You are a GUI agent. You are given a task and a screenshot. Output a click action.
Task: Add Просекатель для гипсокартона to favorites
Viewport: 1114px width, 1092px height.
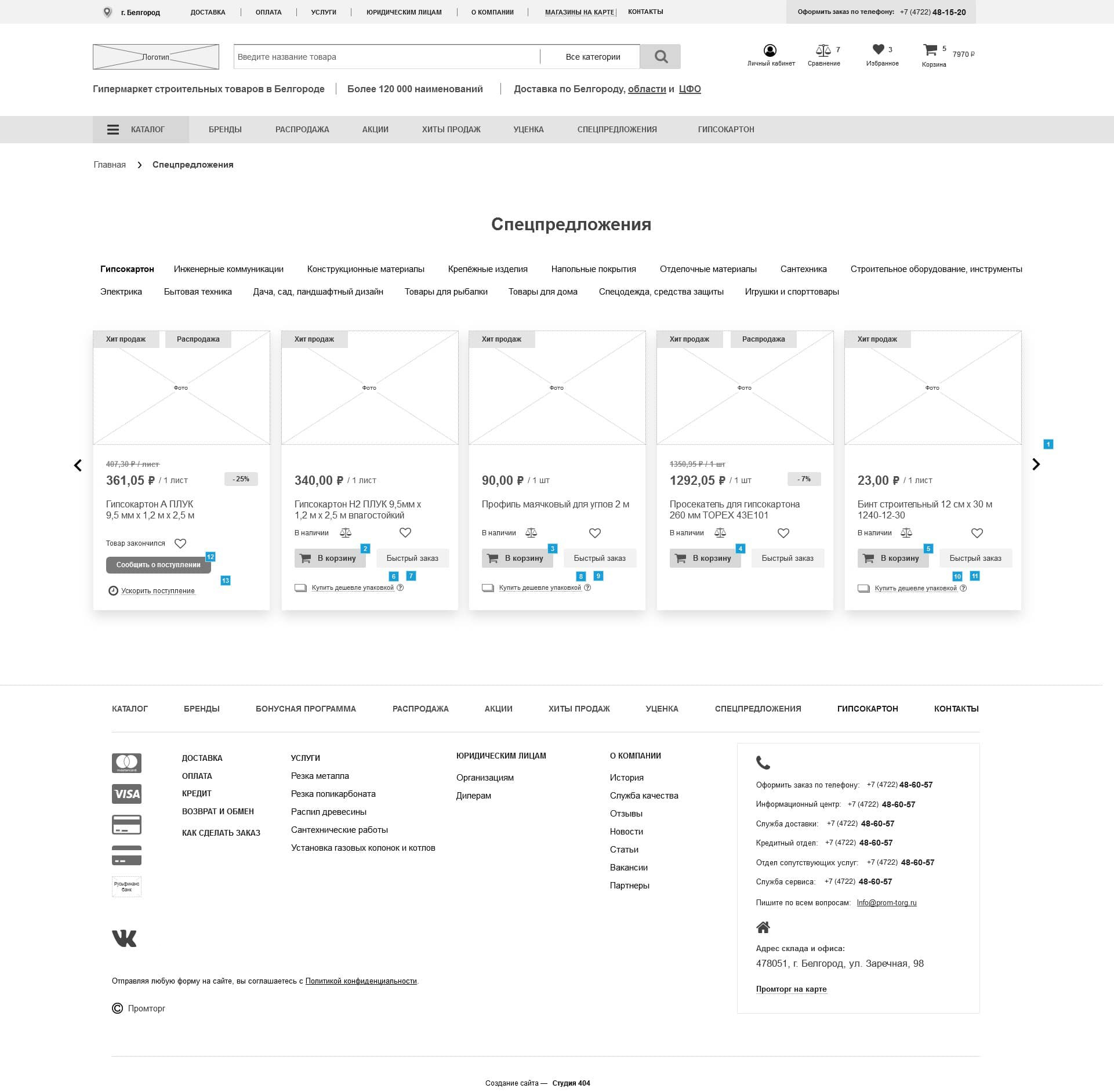[783, 532]
